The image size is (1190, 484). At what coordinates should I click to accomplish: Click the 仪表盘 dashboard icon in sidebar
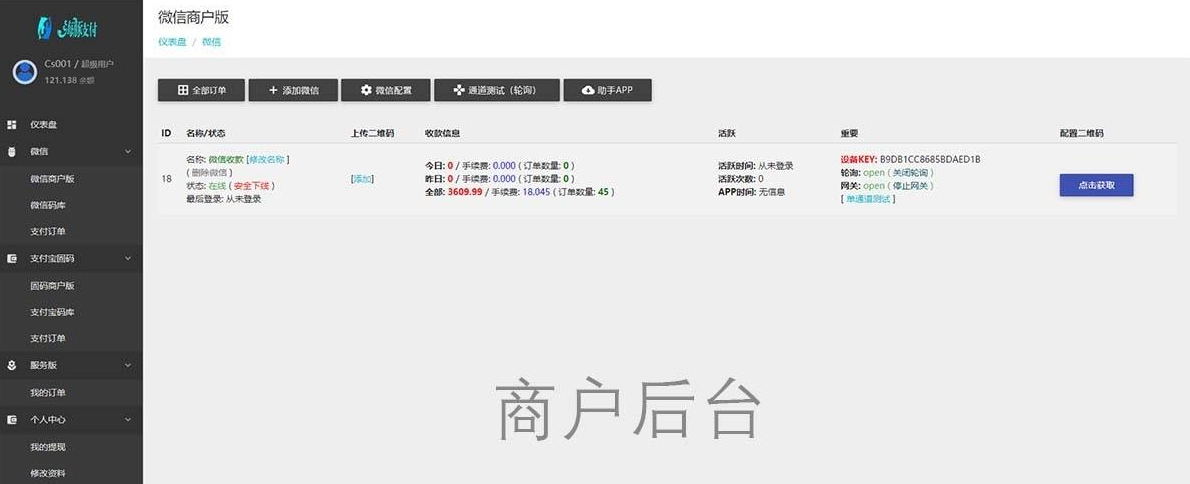12,125
